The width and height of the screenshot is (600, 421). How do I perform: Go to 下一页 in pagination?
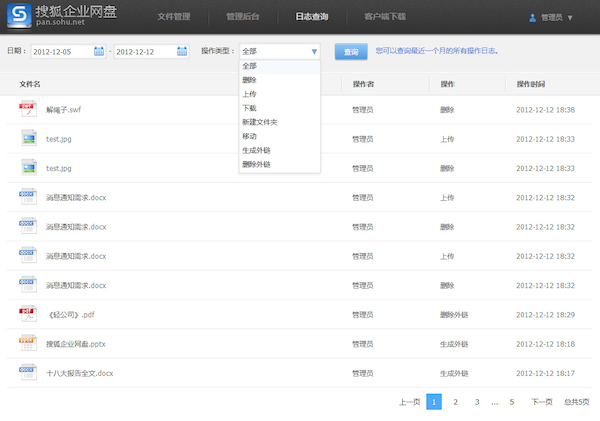[541, 402]
